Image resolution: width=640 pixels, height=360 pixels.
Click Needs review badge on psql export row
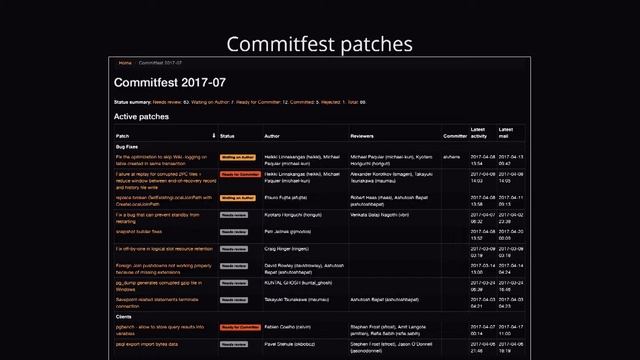click(x=234, y=344)
